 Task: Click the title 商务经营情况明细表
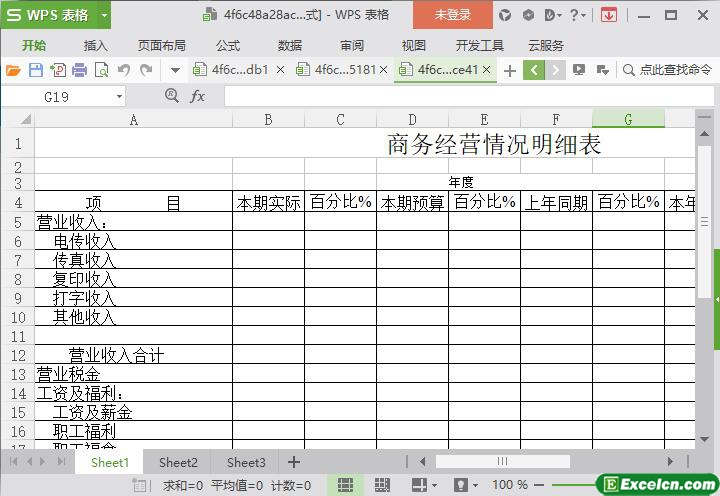point(494,144)
